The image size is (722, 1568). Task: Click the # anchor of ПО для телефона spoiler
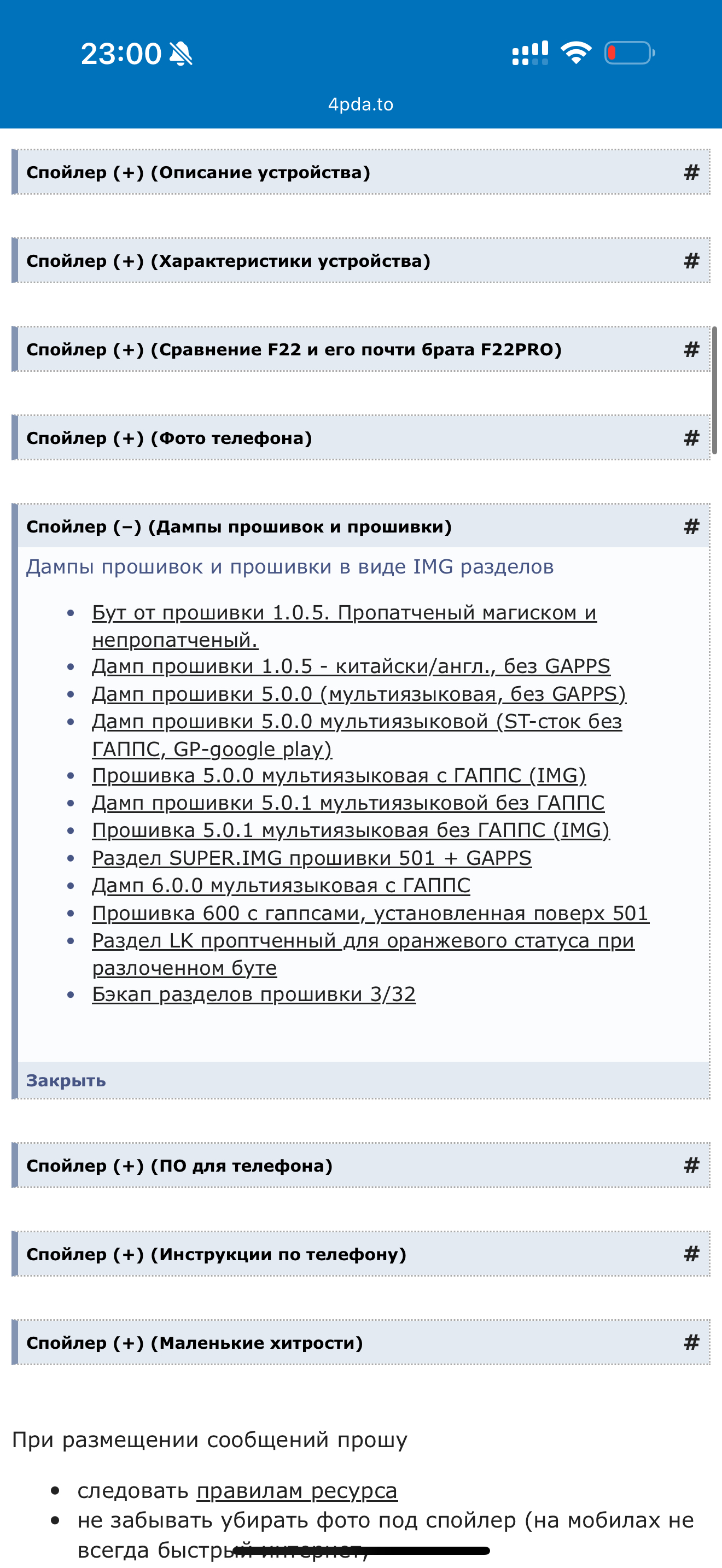tap(691, 1166)
